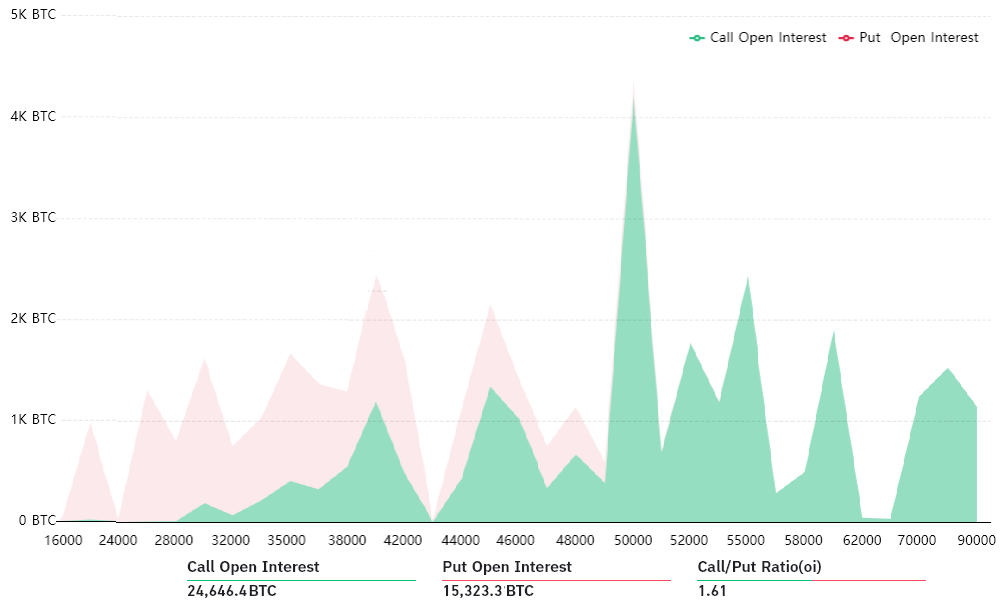Click the Call/Put Ratio(oi) heading
Screen dimensions: 1005x611
click(x=759, y=567)
